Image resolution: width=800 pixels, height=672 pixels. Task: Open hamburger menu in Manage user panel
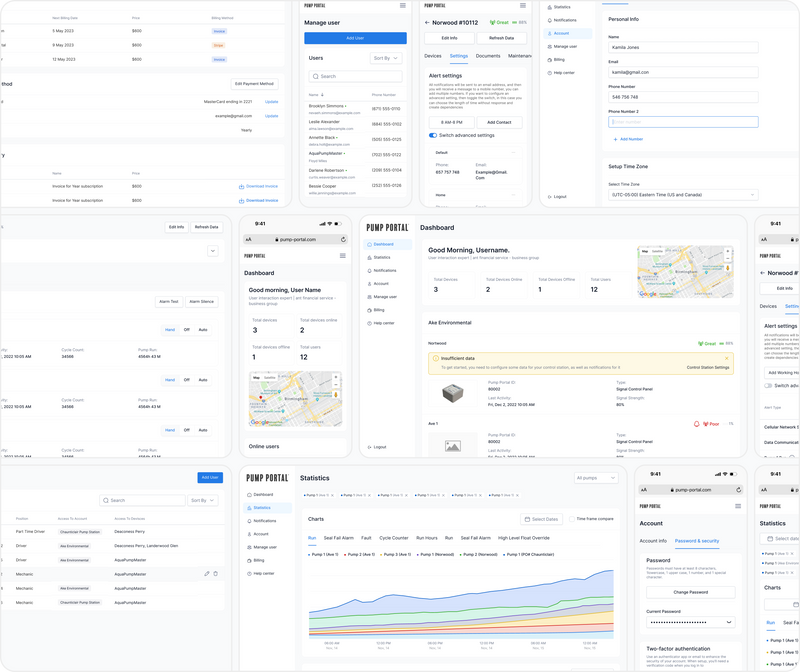(403, 6)
